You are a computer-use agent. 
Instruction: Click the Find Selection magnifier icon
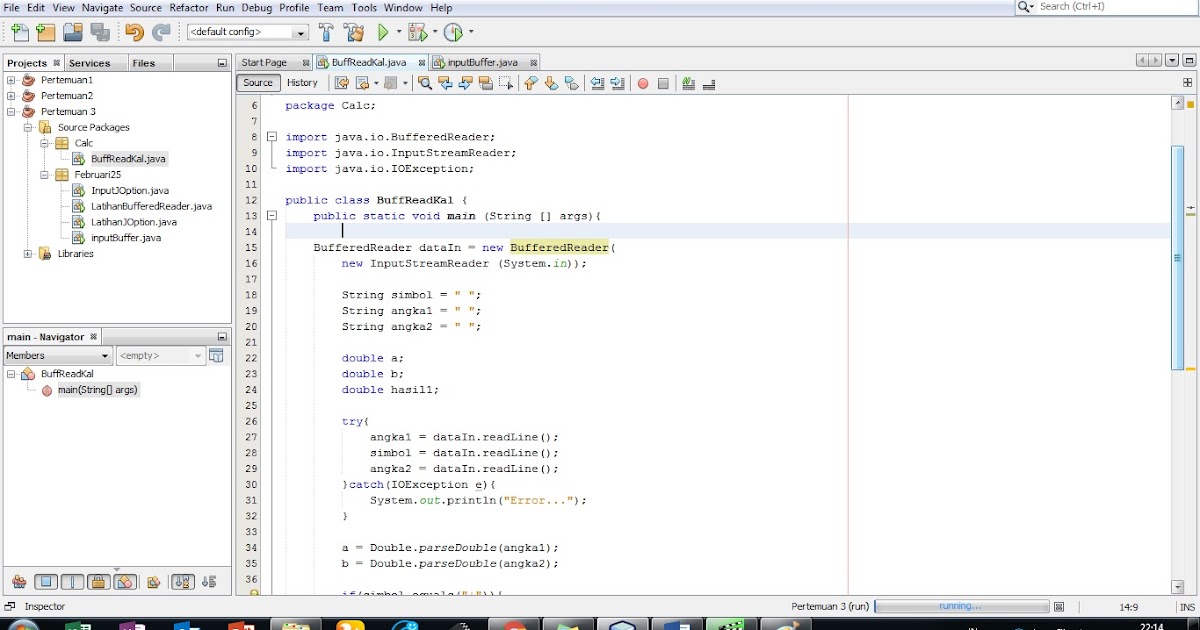[424, 83]
